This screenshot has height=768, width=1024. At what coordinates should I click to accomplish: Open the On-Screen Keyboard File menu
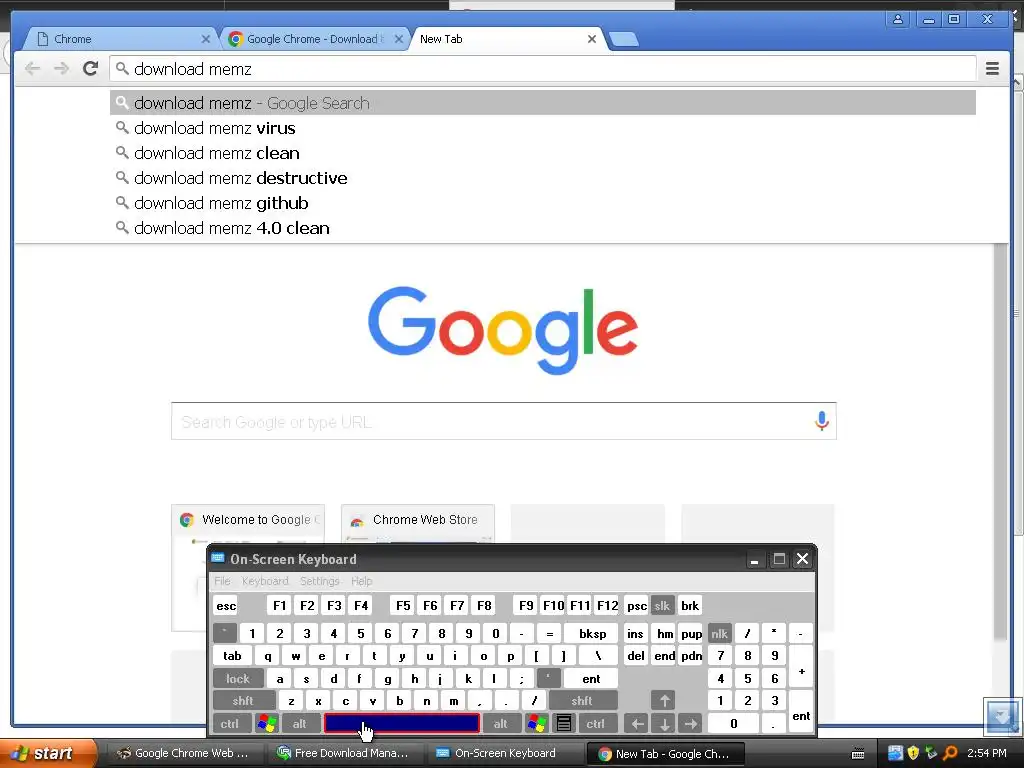(222, 581)
